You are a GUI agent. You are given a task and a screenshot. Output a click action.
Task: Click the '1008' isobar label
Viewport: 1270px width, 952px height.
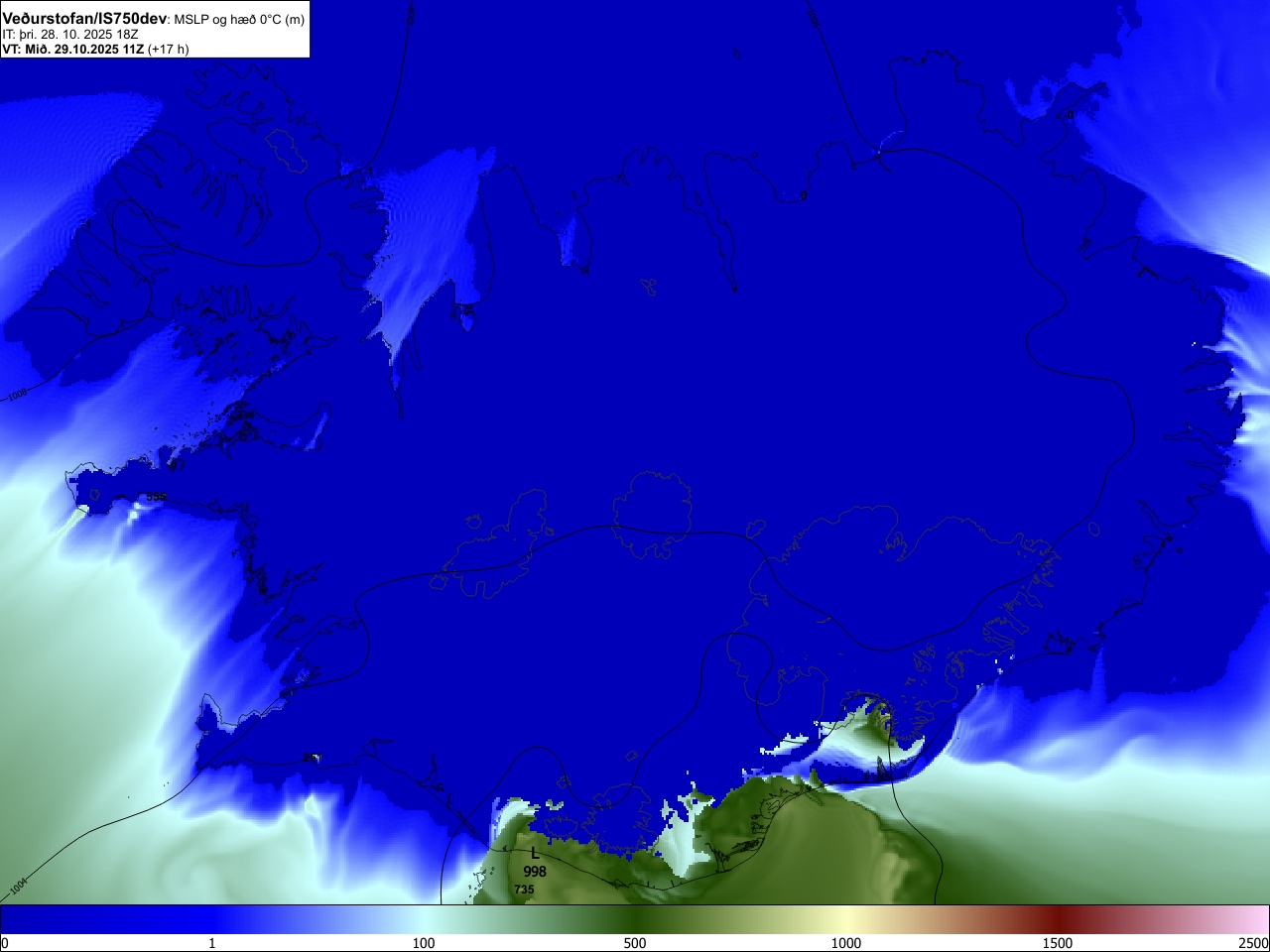click(18, 396)
